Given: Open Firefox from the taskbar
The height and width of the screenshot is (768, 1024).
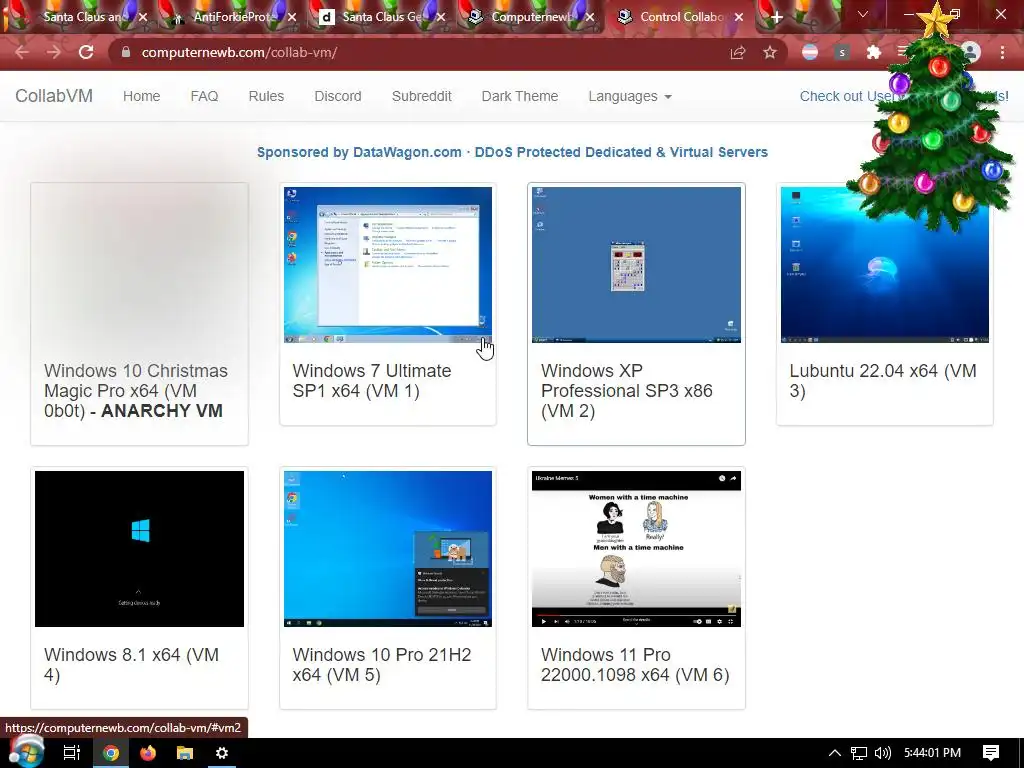Looking at the screenshot, I should click(x=148, y=753).
